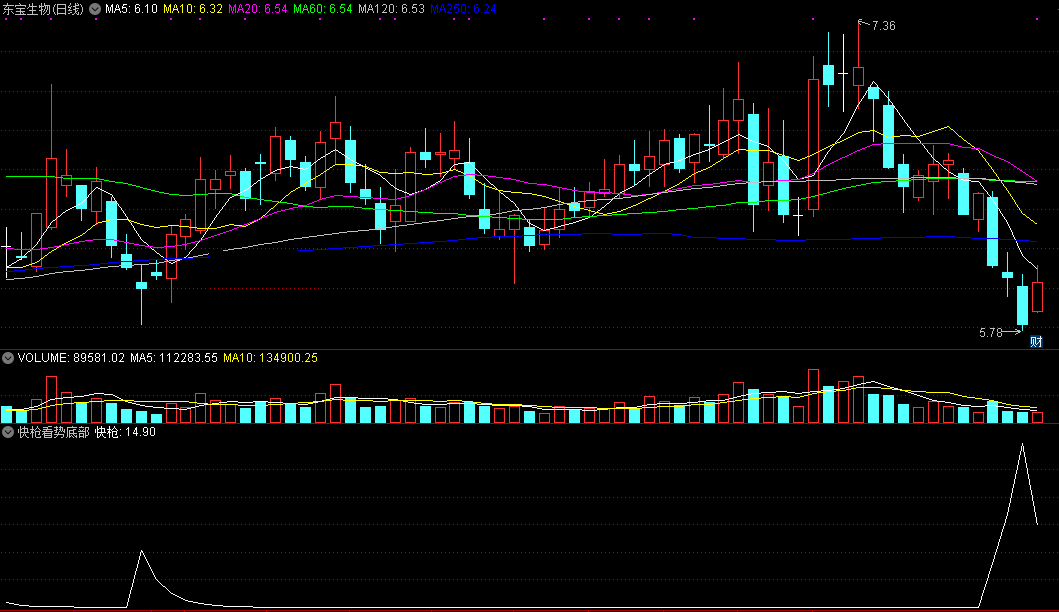Image resolution: width=1059 pixels, height=612 pixels.
Task: Select the MA20: 6.54 label
Action: pyautogui.click(x=257, y=9)
